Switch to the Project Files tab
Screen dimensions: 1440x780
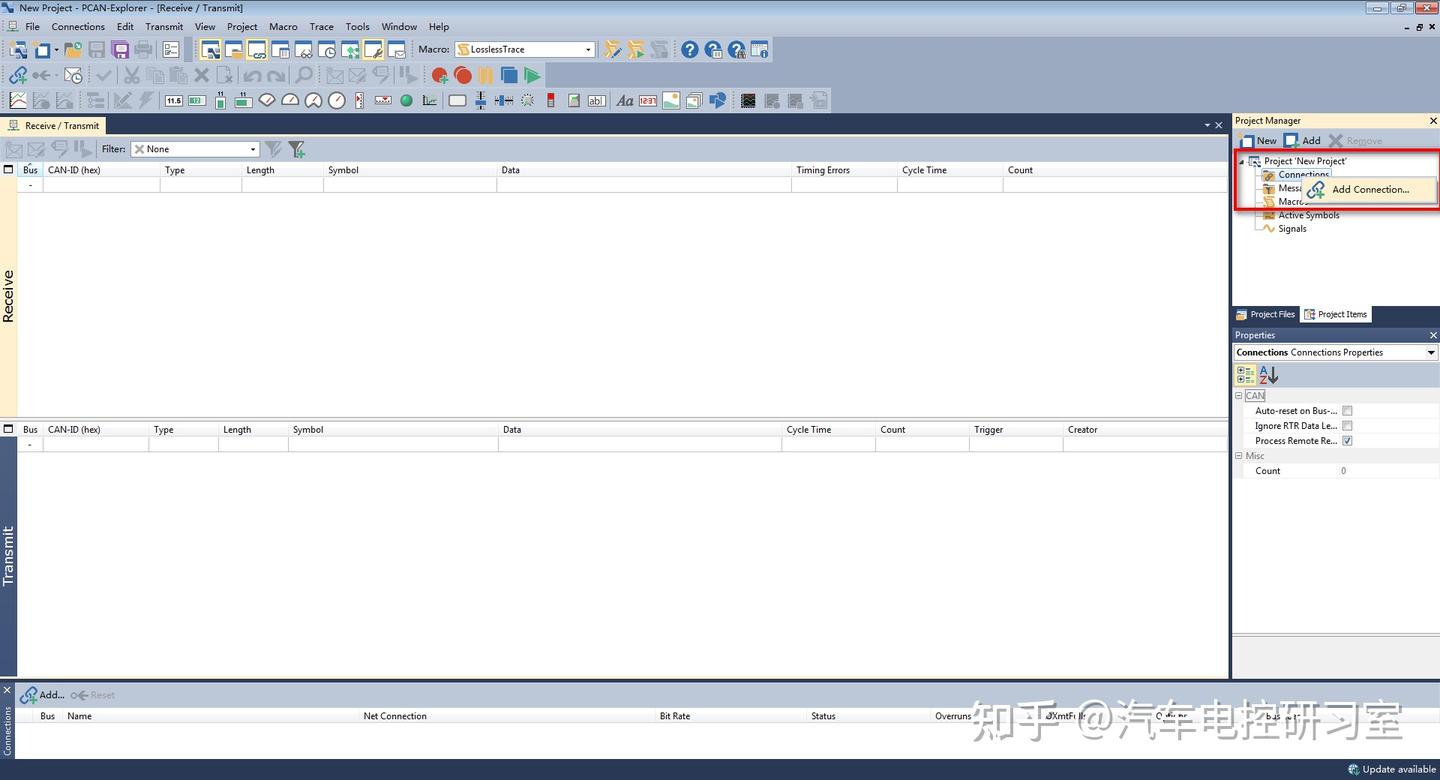coord(1265,314)
